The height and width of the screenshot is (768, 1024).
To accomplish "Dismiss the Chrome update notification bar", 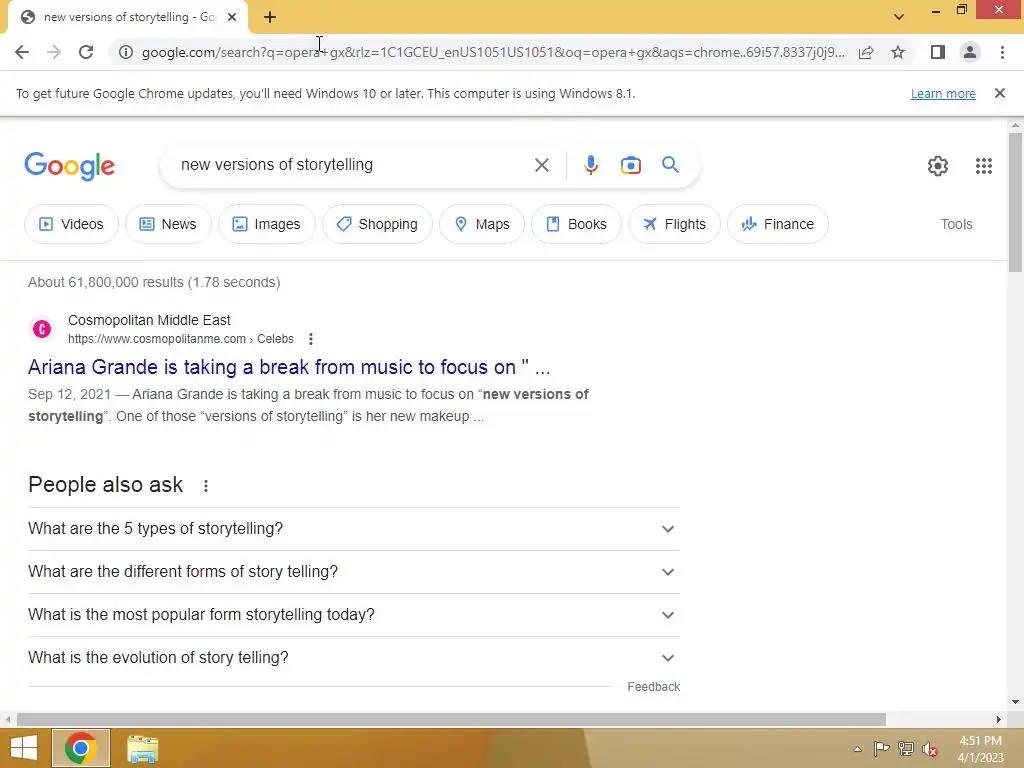I will tap(999, 93).
